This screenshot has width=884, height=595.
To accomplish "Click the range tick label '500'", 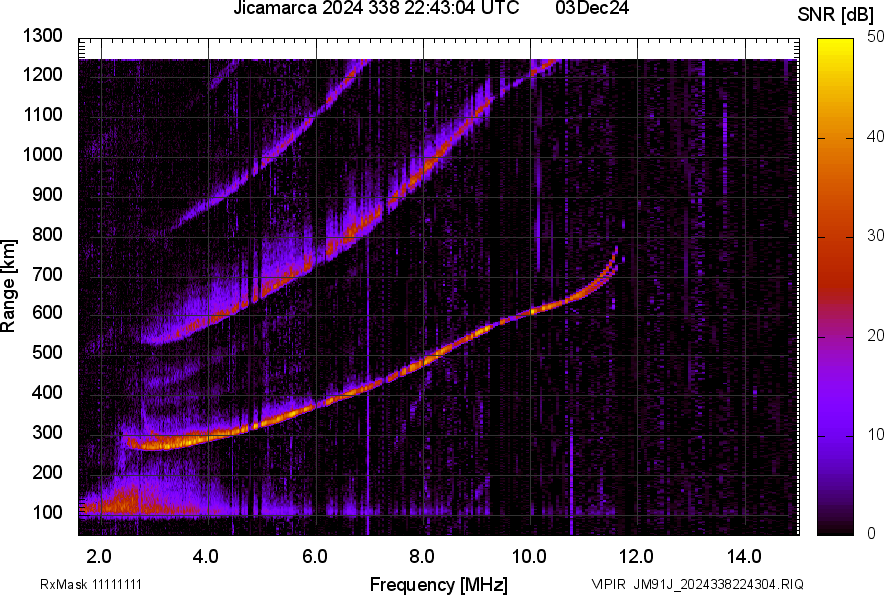I will [x=47, y=352].
